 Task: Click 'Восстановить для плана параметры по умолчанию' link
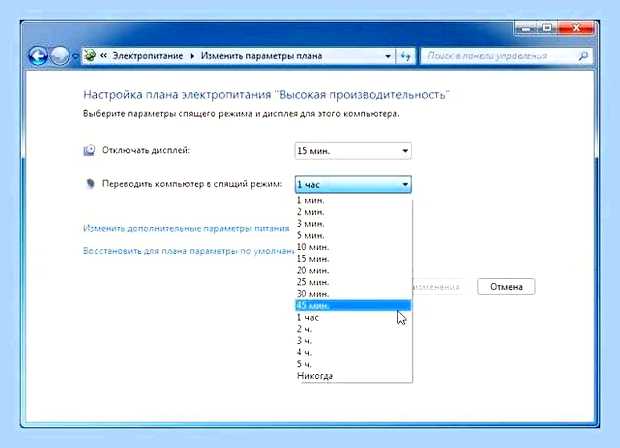(189, 251)
